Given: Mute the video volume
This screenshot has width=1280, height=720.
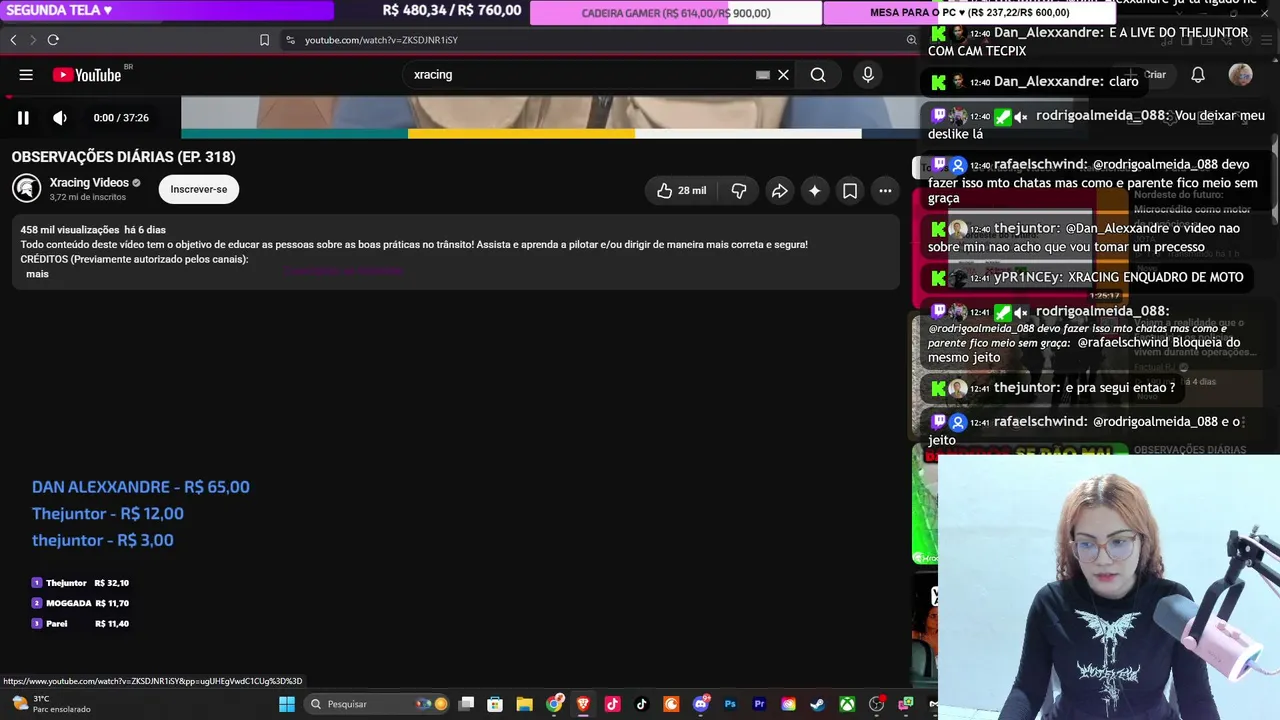Looking at the screenshot, I should pyautogui.click(x=60, y=118).
